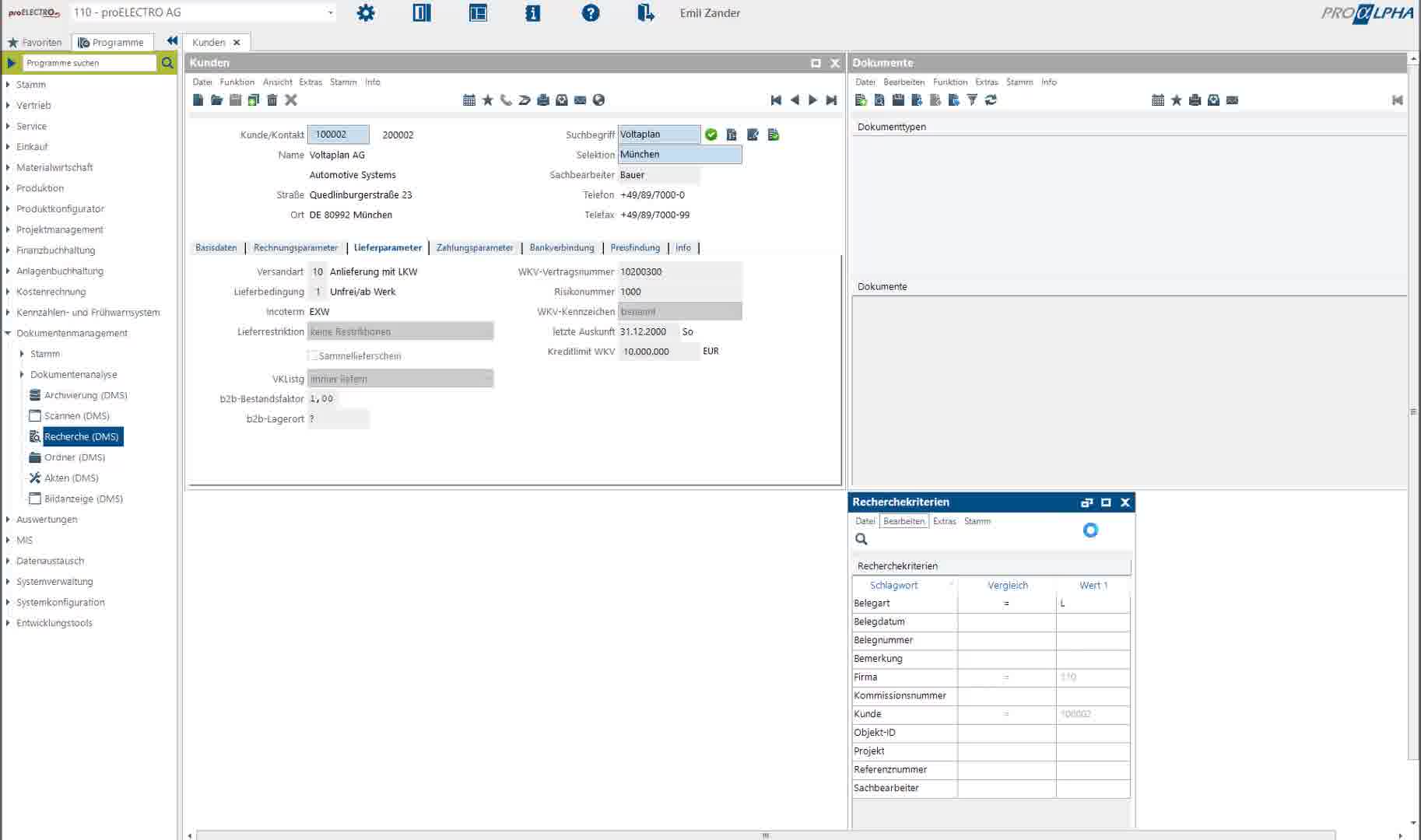Open Archivierung (DMS) program
1421x840 pixels.
(86, 395)
